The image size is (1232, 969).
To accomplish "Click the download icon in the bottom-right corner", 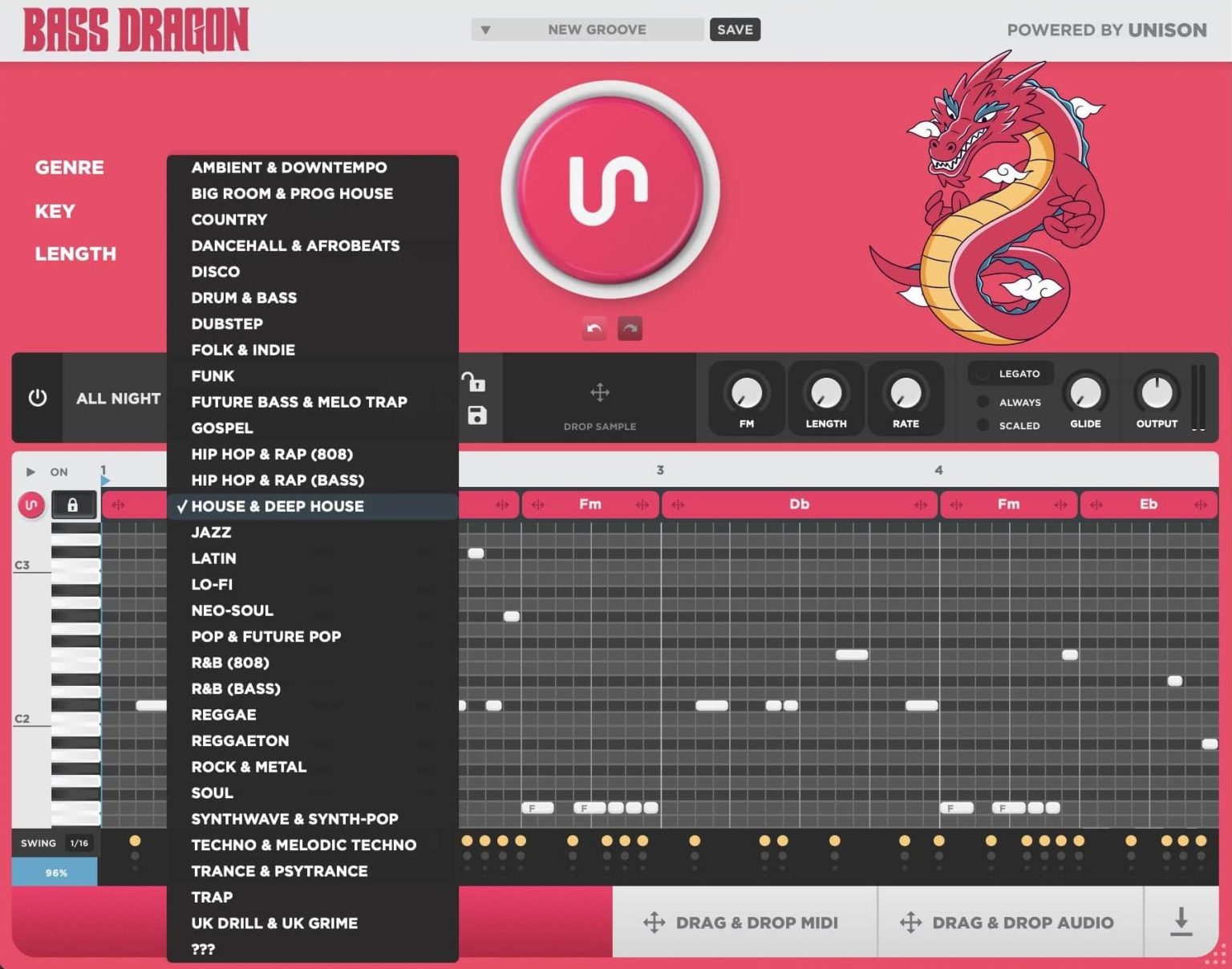I will tap(1181, 922).
